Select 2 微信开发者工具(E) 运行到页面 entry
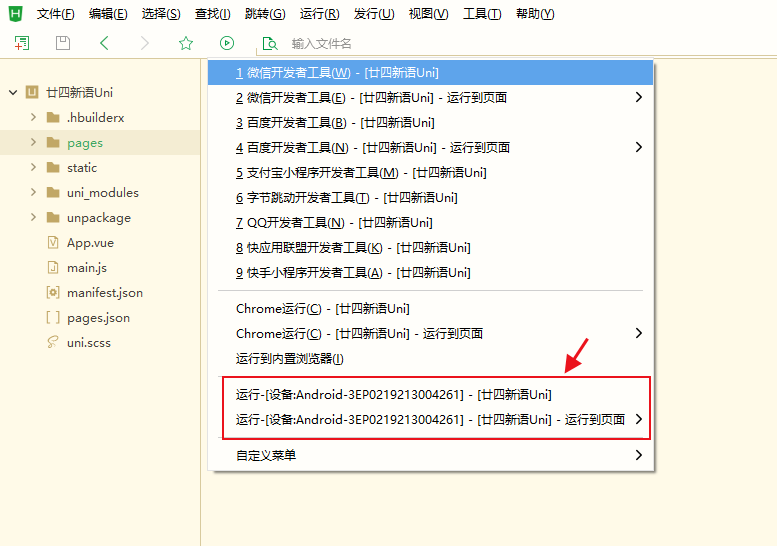The image size is (777, 546). click(x=431, y=97)
